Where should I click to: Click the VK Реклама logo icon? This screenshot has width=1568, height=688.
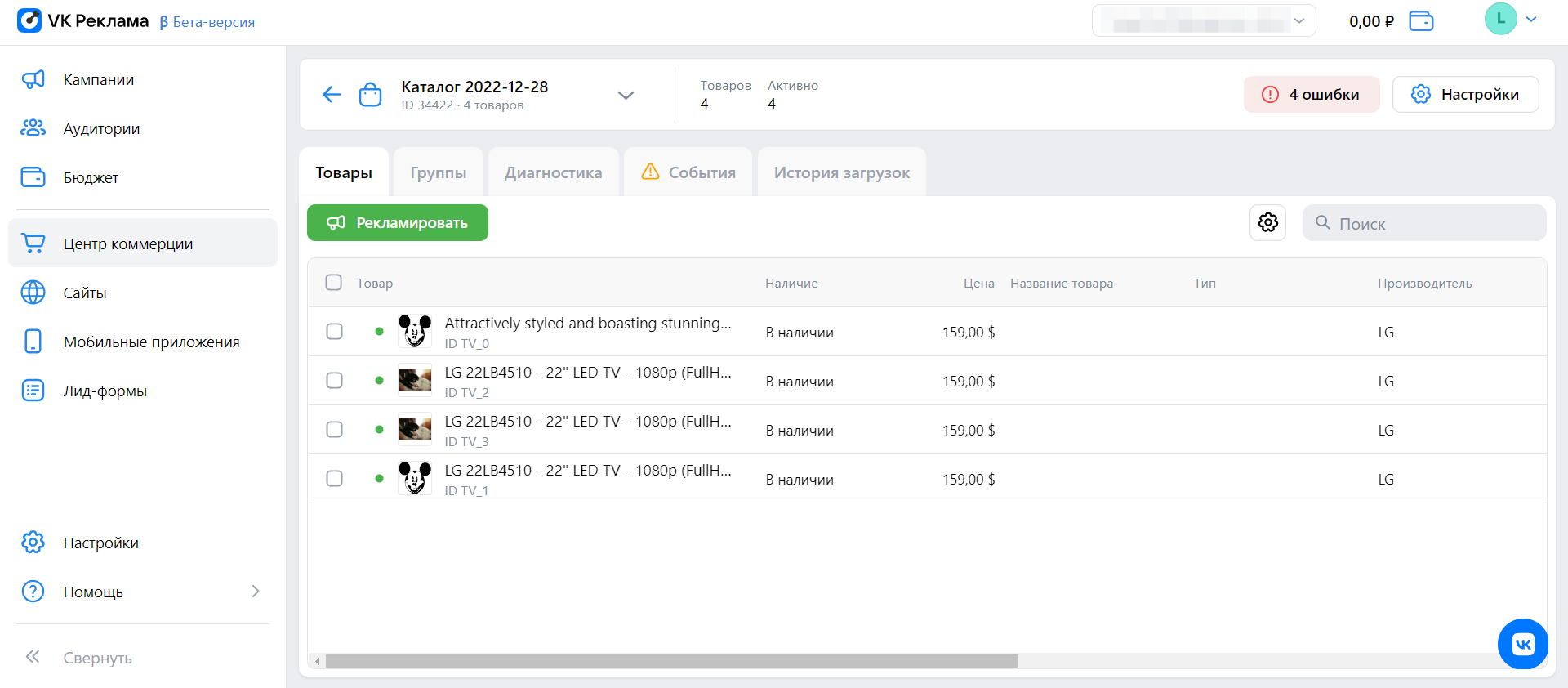[x=29, y=20]
